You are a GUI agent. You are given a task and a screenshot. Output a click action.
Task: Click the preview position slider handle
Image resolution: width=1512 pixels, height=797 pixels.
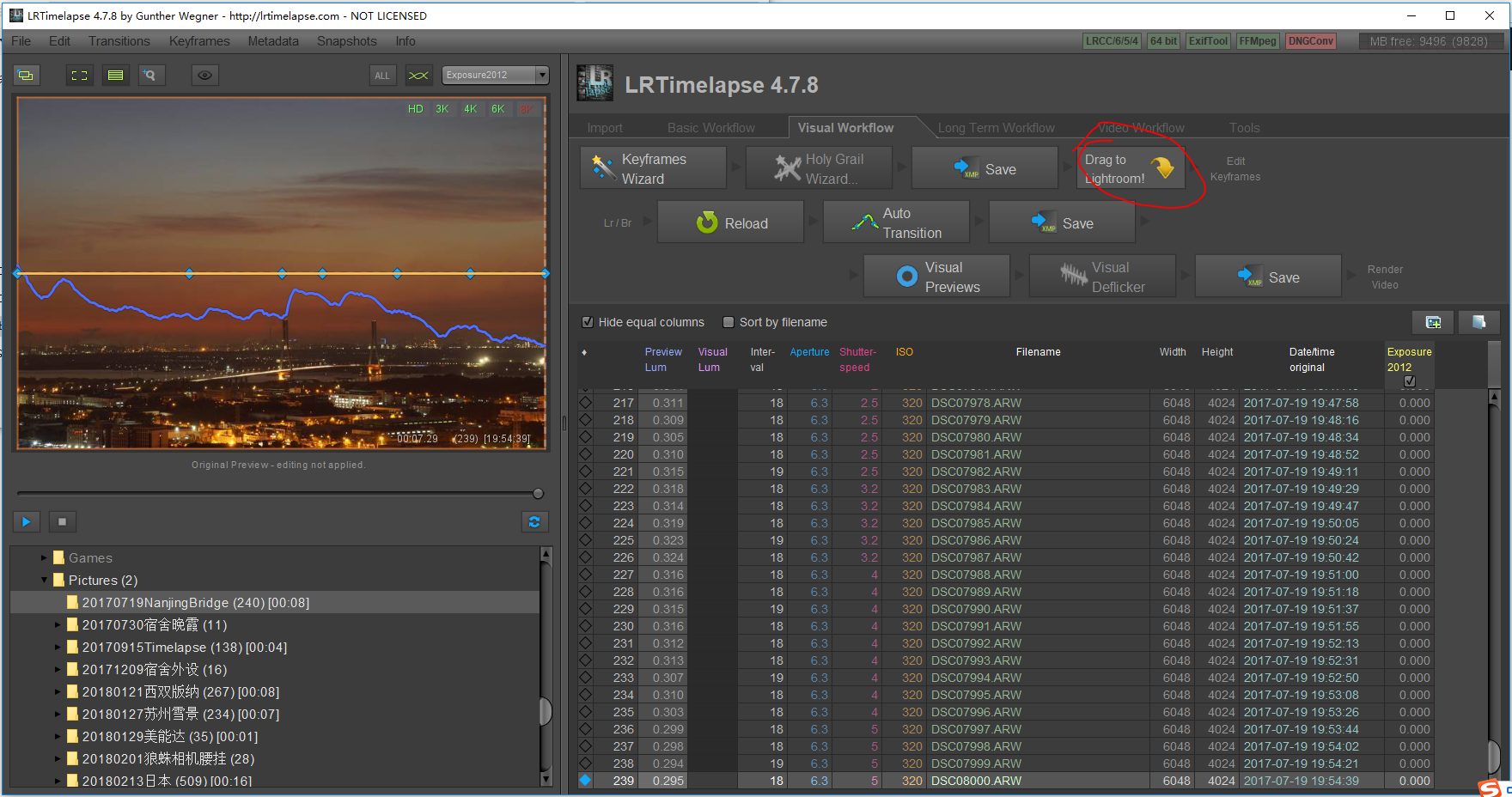point(538,494)
